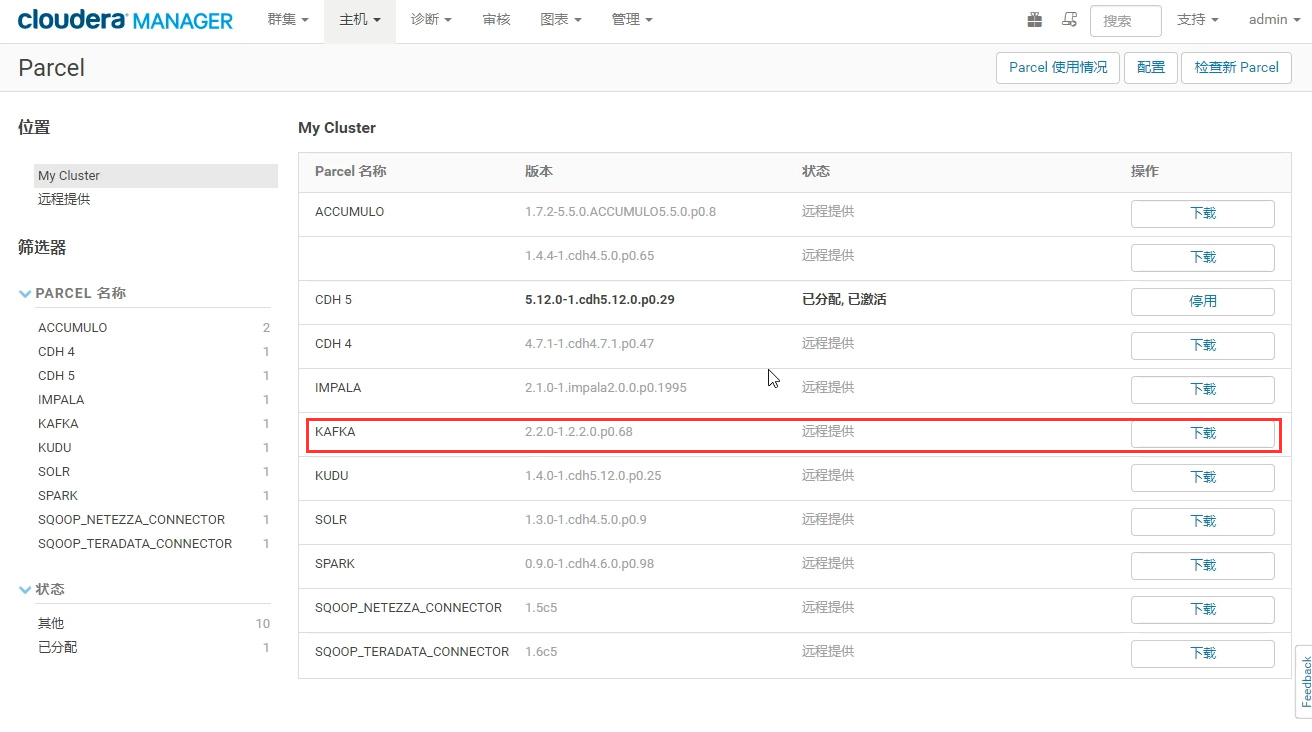Viewport: 1312px width, 732px height.
Task: Download the IMPALA parcel
Action: pyautogui.click(x=1202, y=390)
